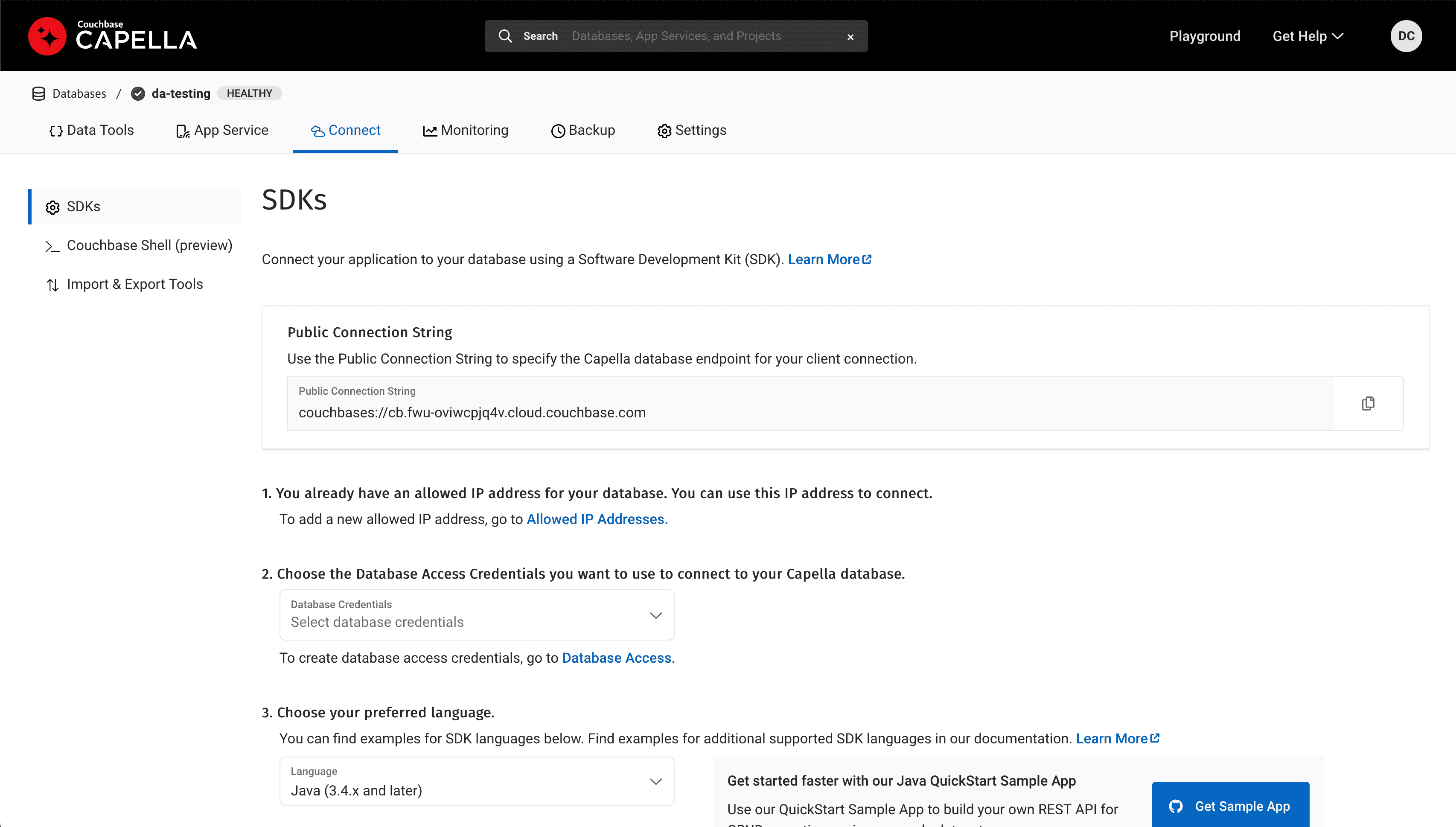Click the Data Tools curly braces icon

pyautogui.click(x=55, y=131)
